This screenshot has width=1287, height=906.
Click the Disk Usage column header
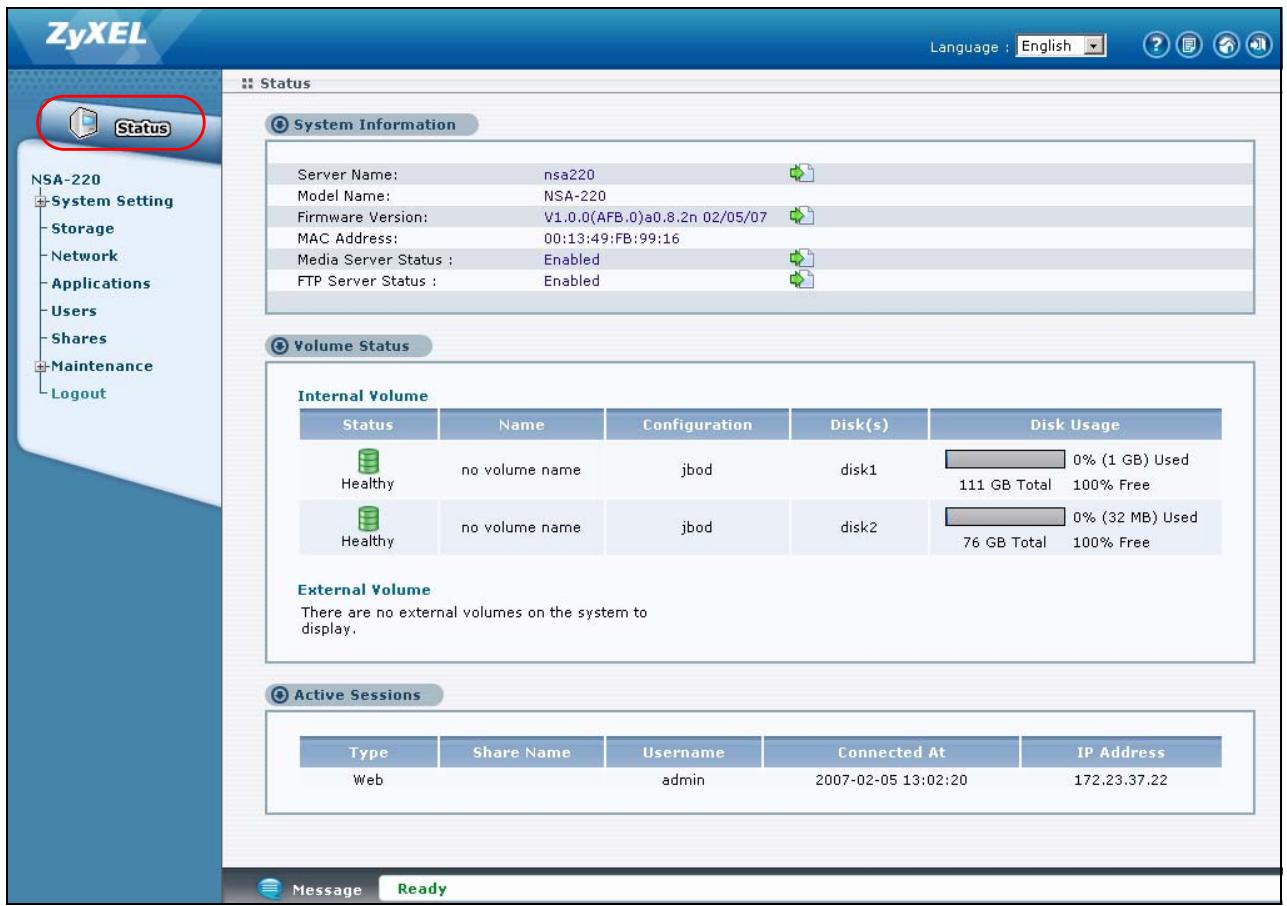point(1076,424)
